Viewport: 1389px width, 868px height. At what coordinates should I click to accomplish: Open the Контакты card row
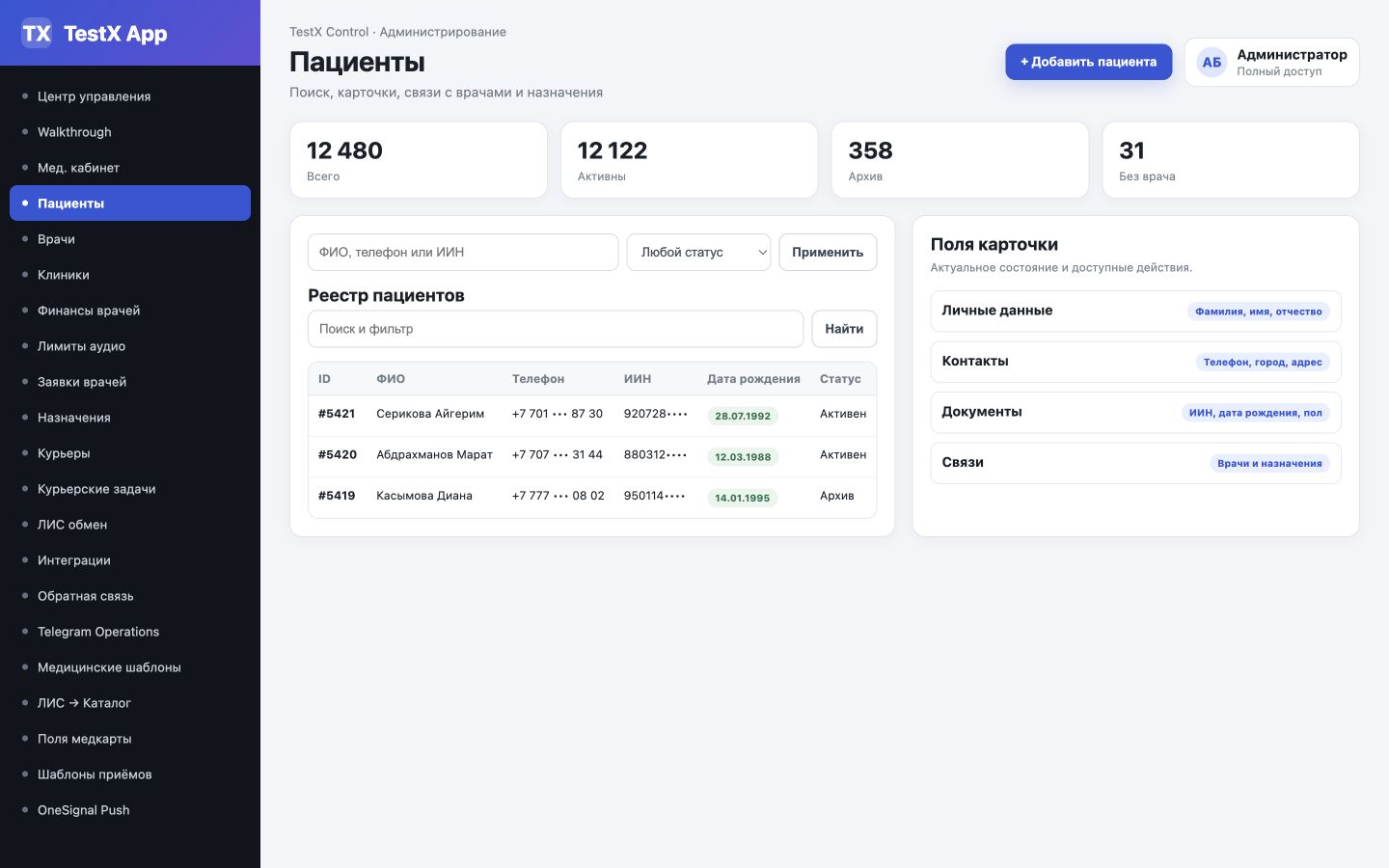pyautogui.click(x=1135, y=362)
